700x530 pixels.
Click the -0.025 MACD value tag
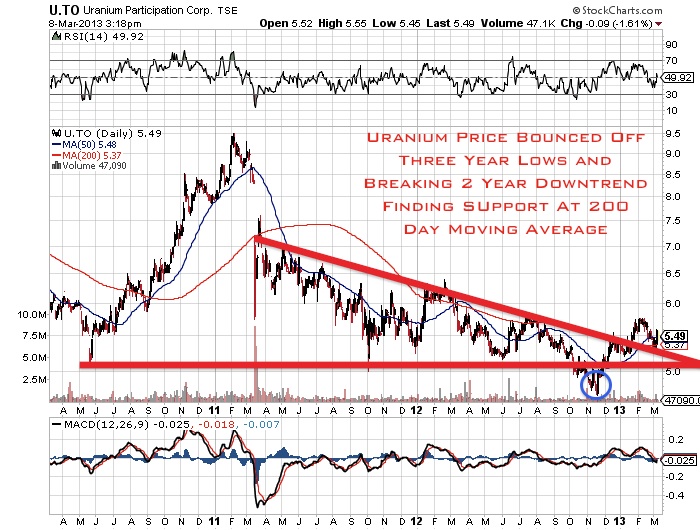tap(678, 460)
